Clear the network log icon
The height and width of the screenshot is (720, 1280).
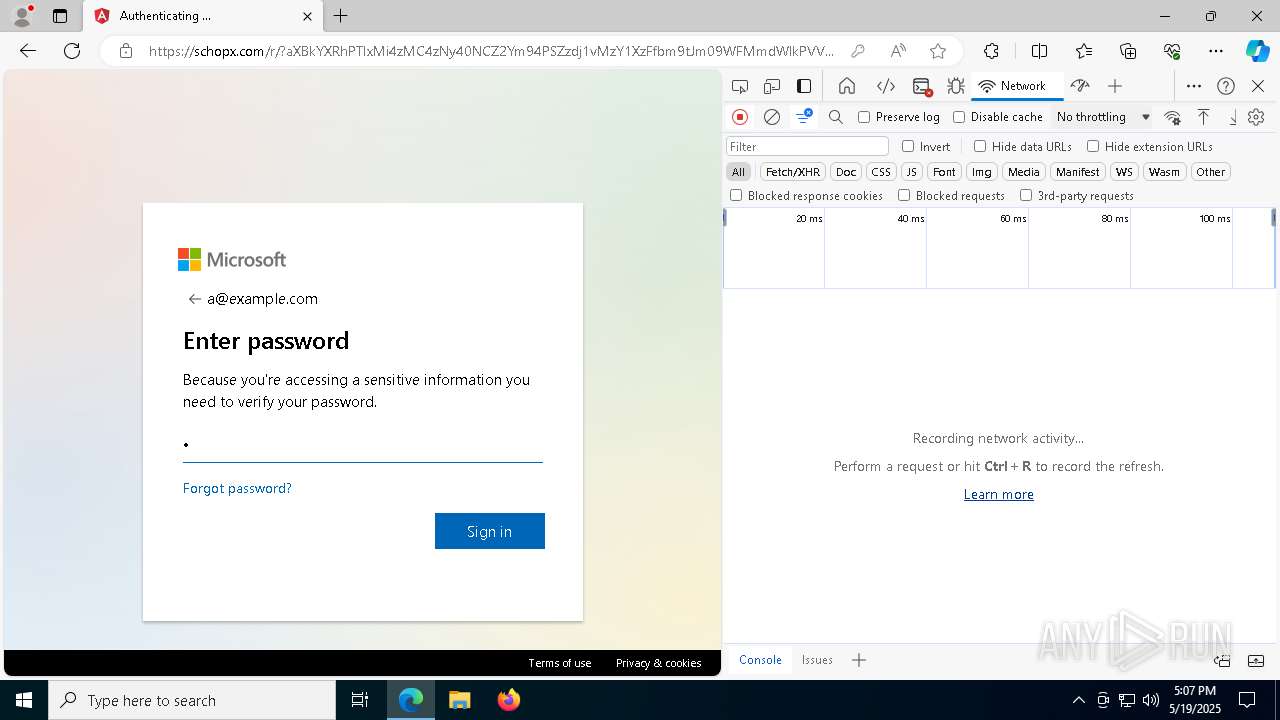(x=772, y=117)
